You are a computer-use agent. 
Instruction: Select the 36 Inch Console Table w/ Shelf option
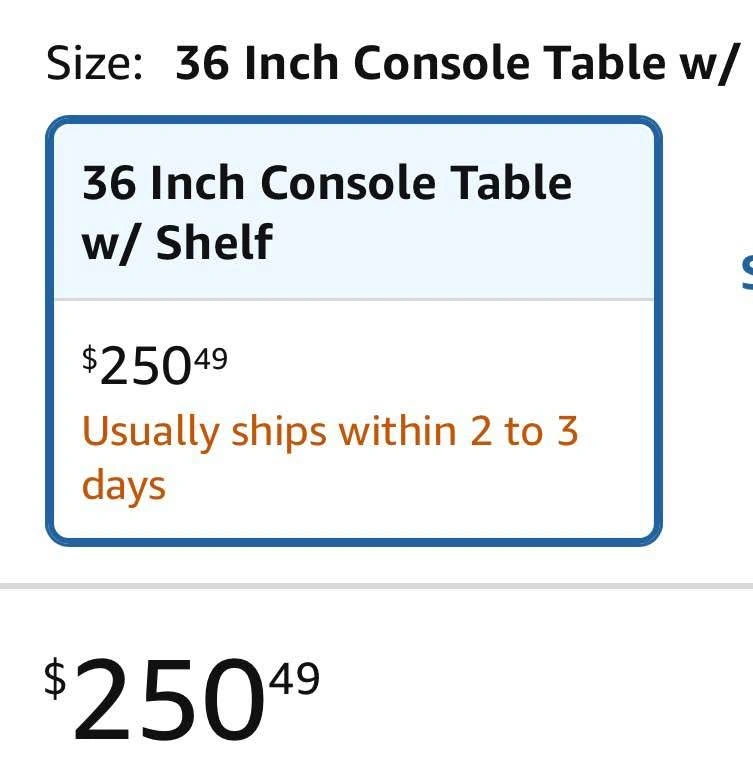point(353,331)
